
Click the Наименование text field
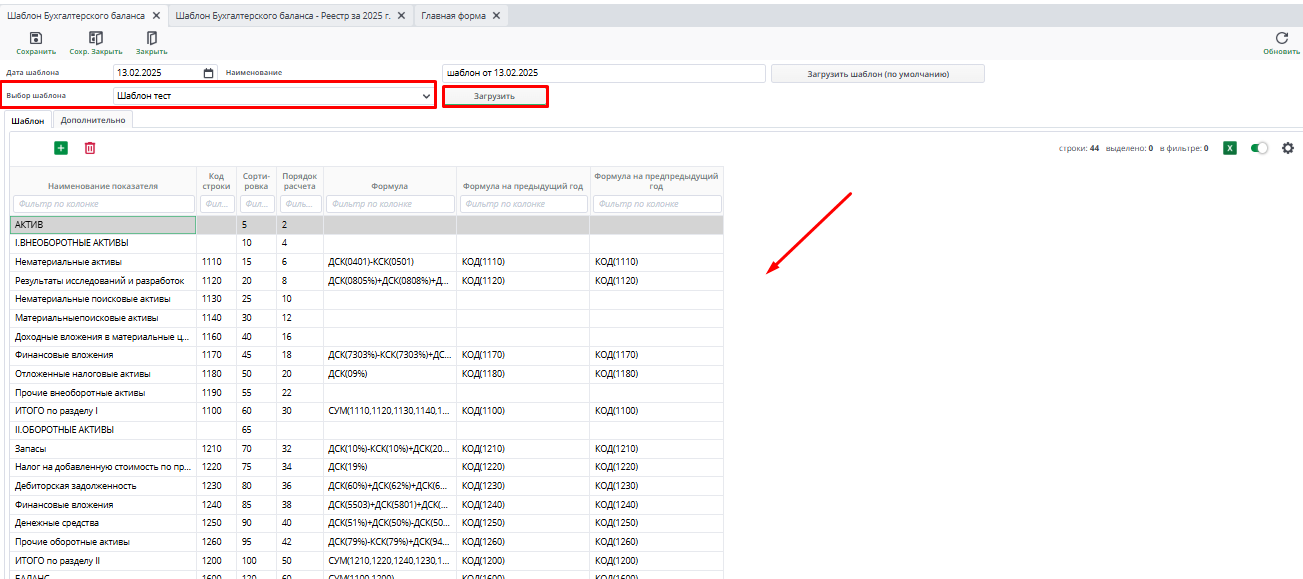point(603,73)
